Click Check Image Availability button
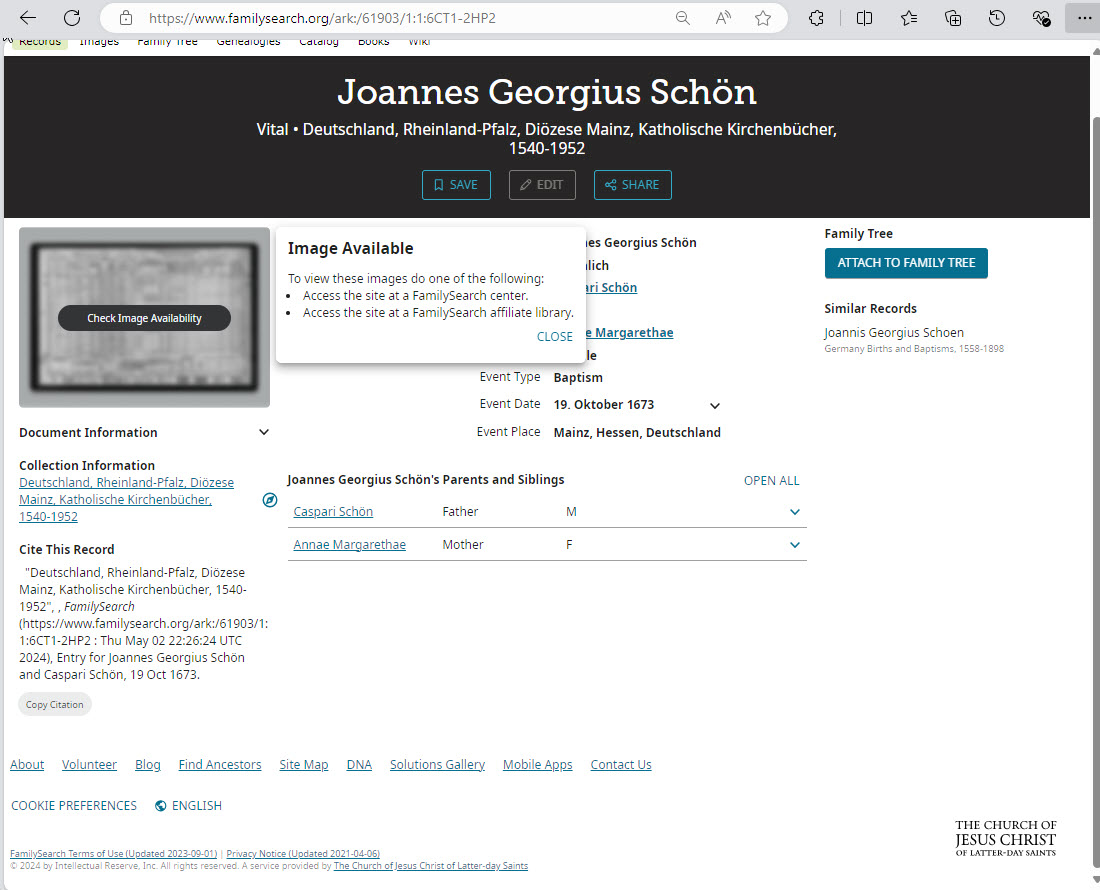Viewport: 1100px width, 890px height. (x=145, y=318)
